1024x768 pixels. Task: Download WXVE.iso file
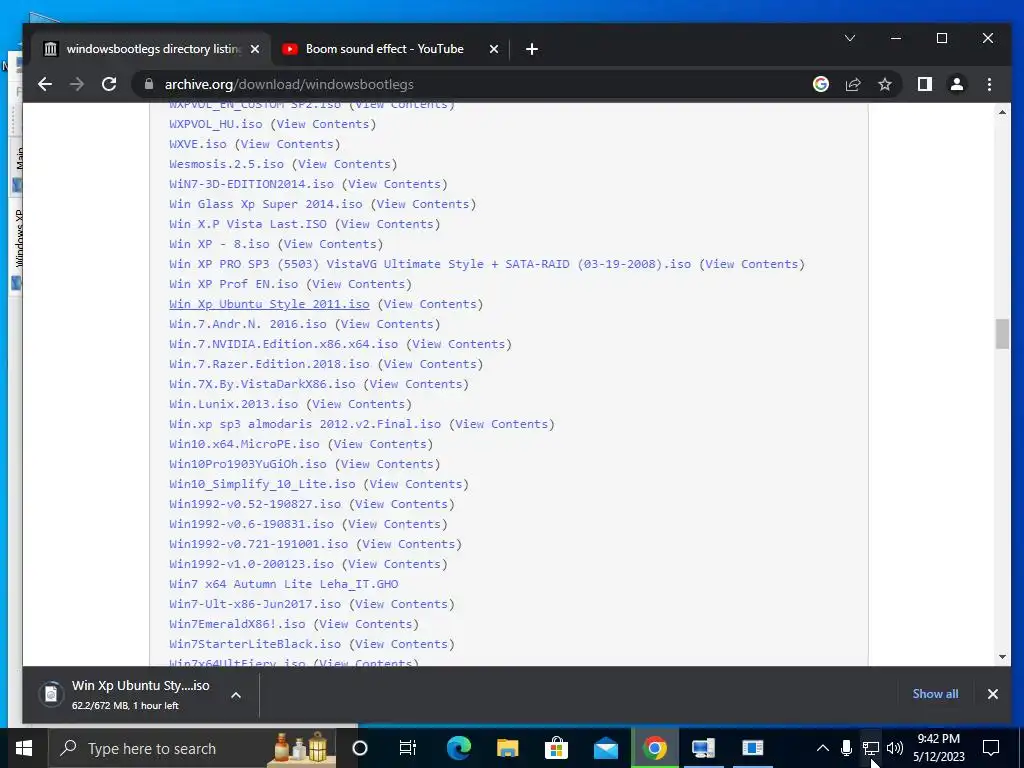pyautogui.click(x=198, y=144)
